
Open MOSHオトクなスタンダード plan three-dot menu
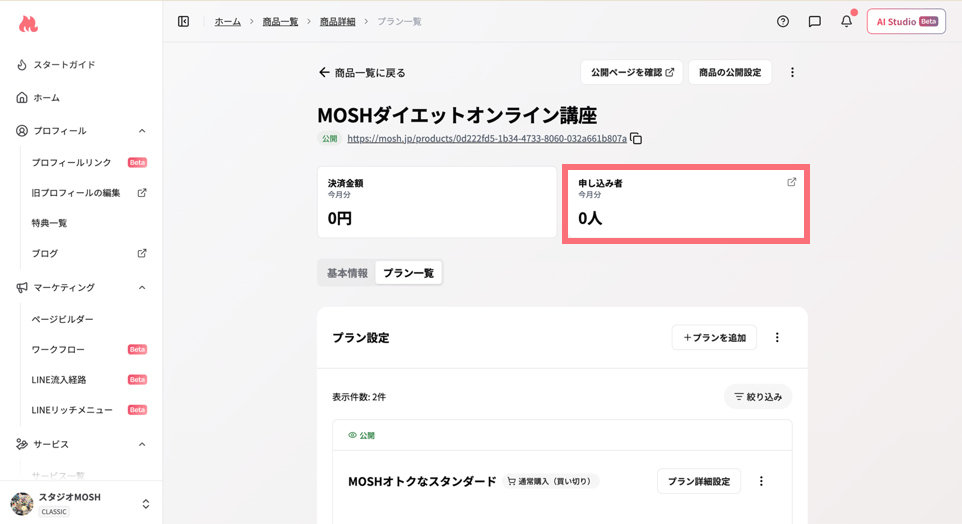(x=761, y=481)
